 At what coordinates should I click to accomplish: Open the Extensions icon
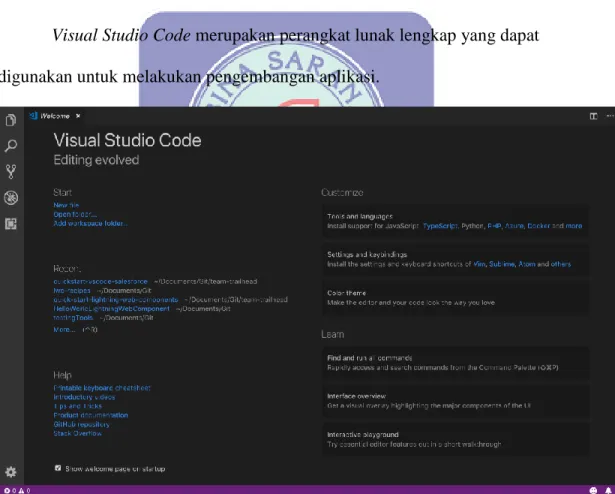[11, 224]
